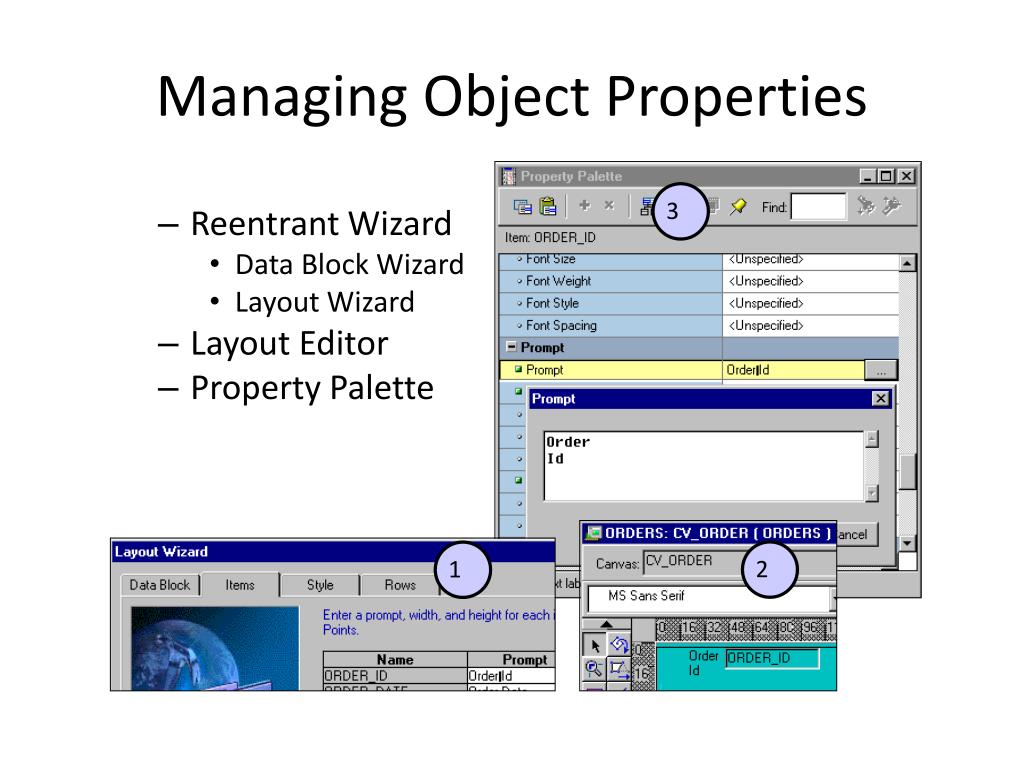This screenshot has width=1024, height=768.
Task: Click the Paste Properties clipboard icon
Action: (x=548, y=206)
